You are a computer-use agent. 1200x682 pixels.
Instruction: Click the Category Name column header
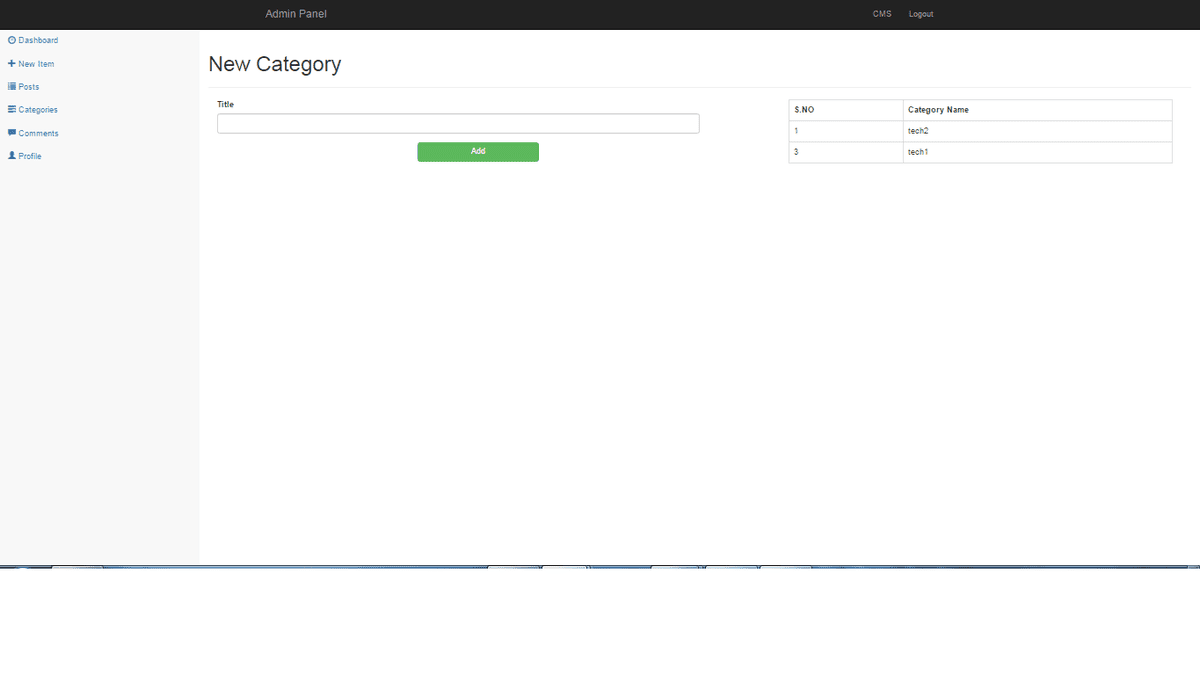pos(938,110)
